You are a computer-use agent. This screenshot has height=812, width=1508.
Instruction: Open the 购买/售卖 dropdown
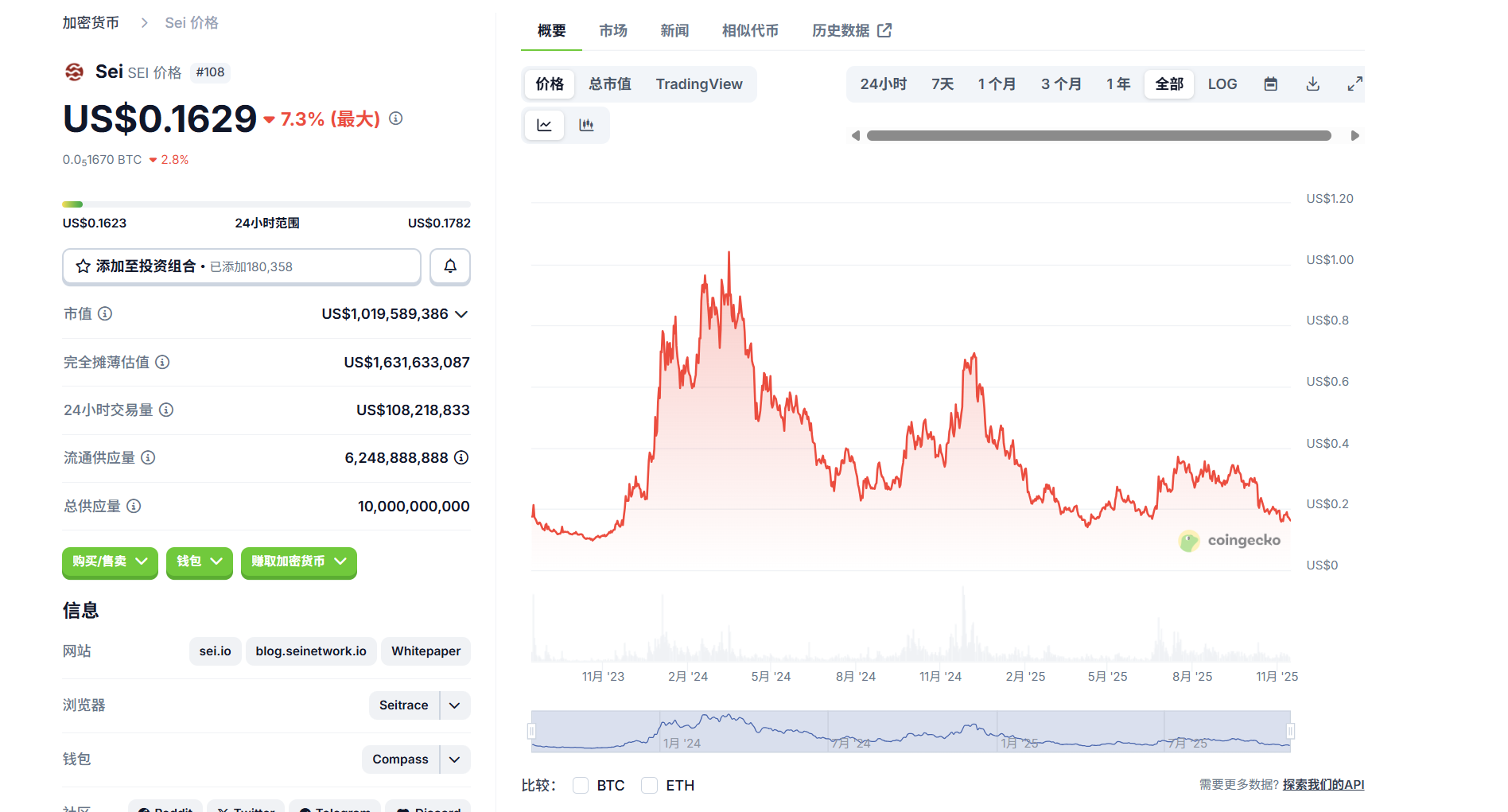coord(110,561)
